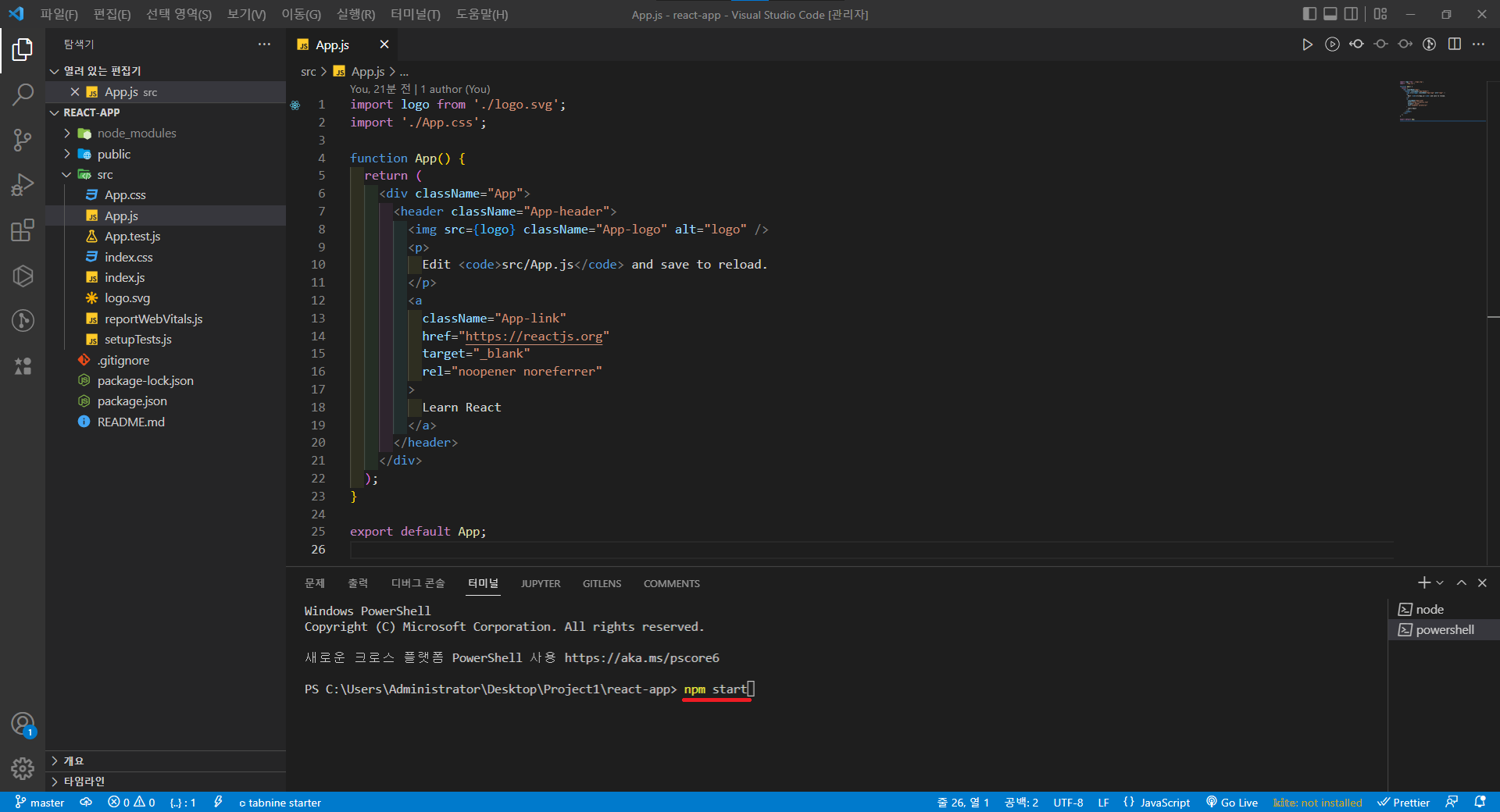Switch to the Debug Console (디버그 콘솔) tab
1500x812 pixels.
tap(418, 583)
